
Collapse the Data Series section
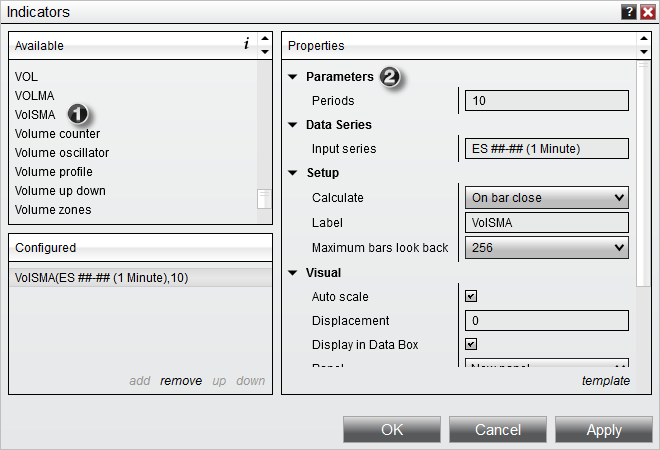293,125
